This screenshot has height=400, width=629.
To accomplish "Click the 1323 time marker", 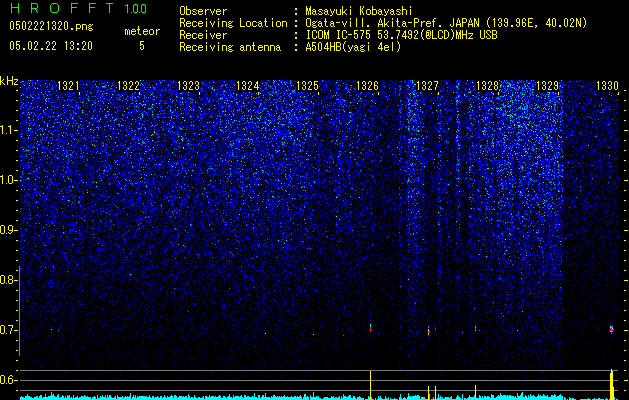I will pos(189,86).
